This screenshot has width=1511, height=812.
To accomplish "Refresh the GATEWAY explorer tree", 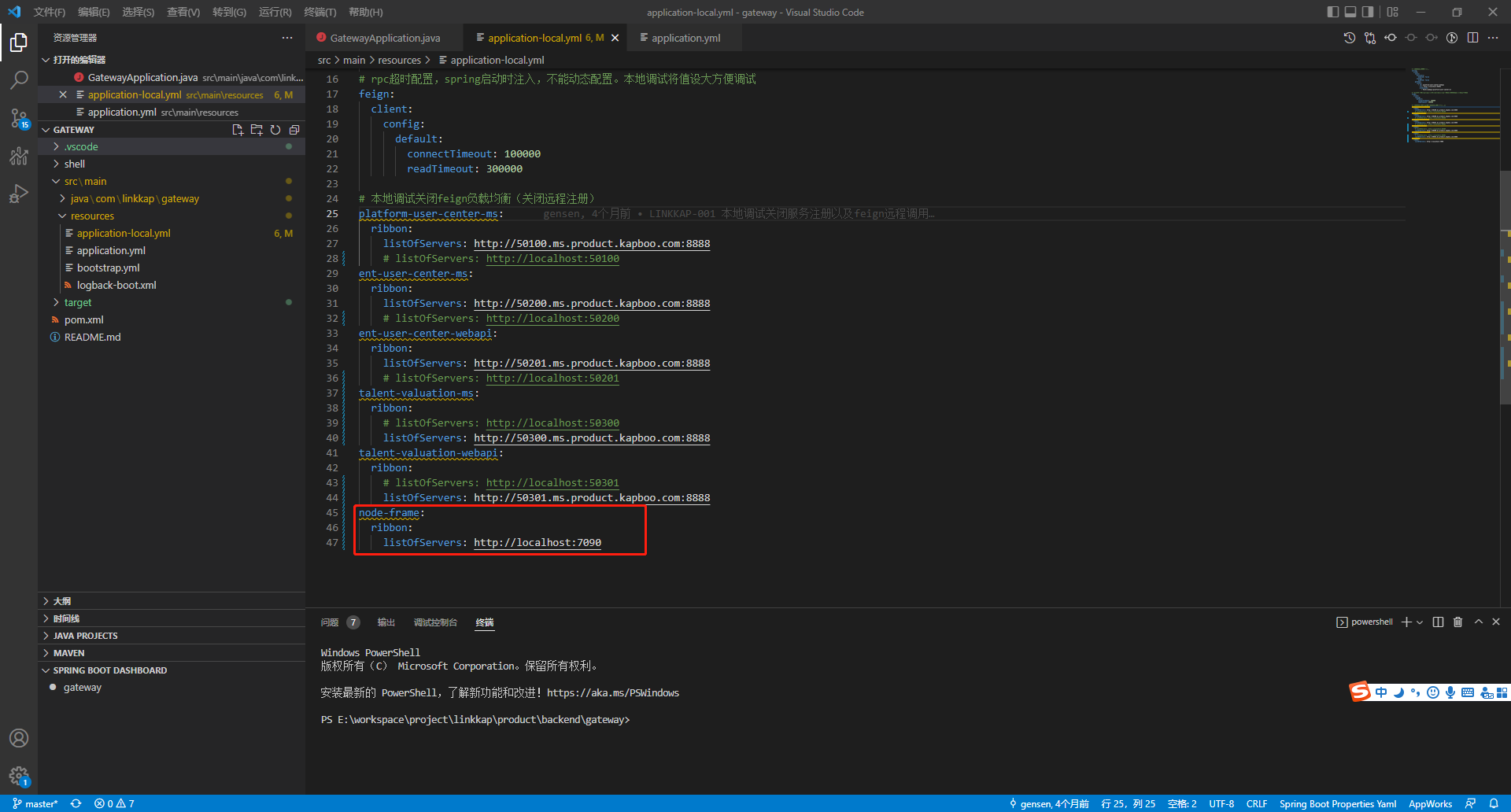I will click(x=275, y=130).
